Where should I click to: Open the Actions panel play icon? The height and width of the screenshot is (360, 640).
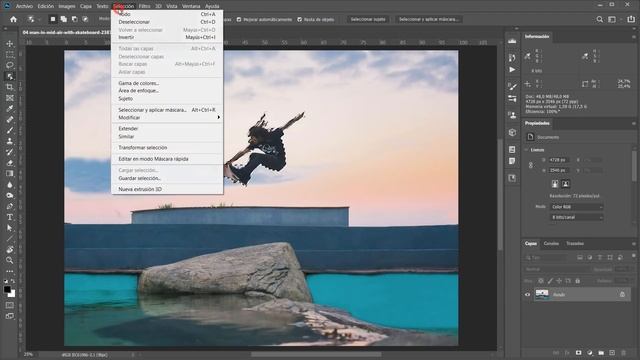(x=512, y=70)
